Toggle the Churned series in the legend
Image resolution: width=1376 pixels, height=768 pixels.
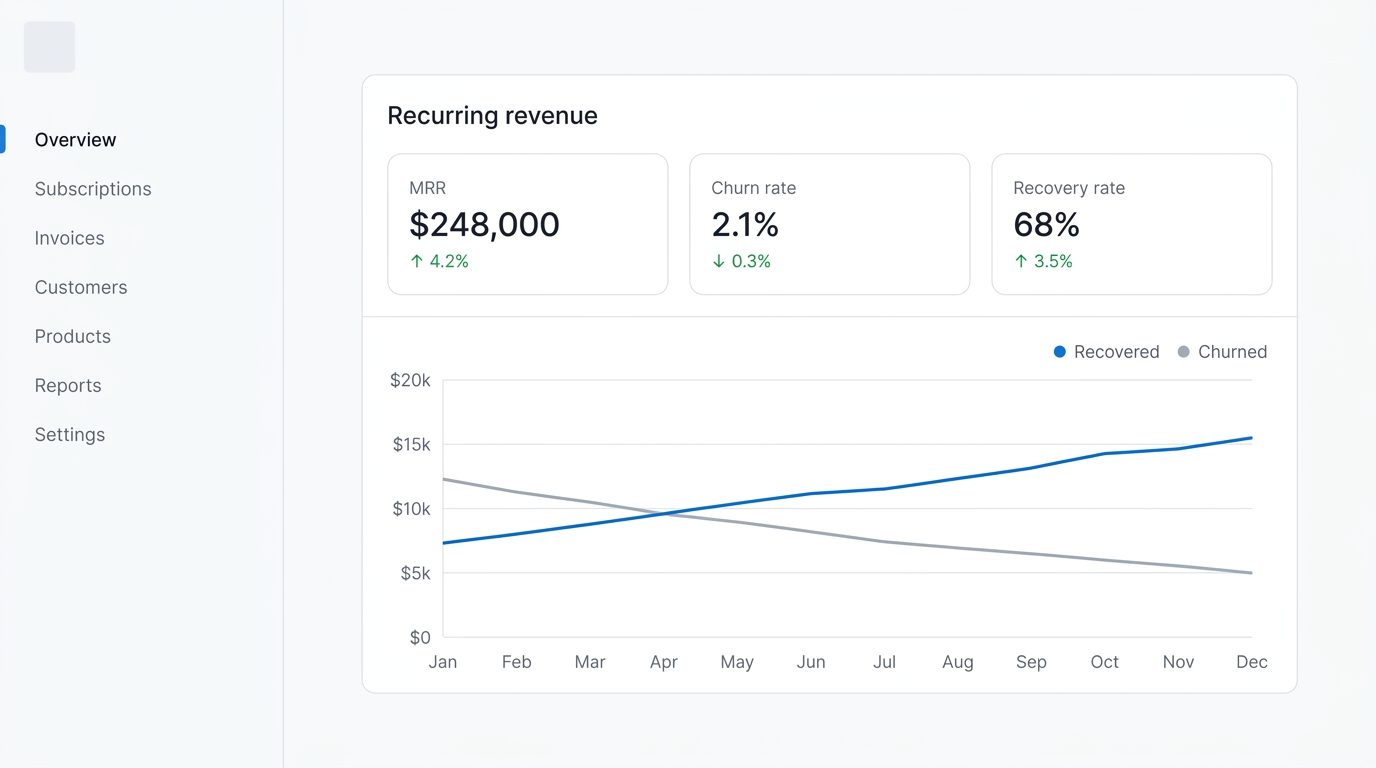point(1222,352)
